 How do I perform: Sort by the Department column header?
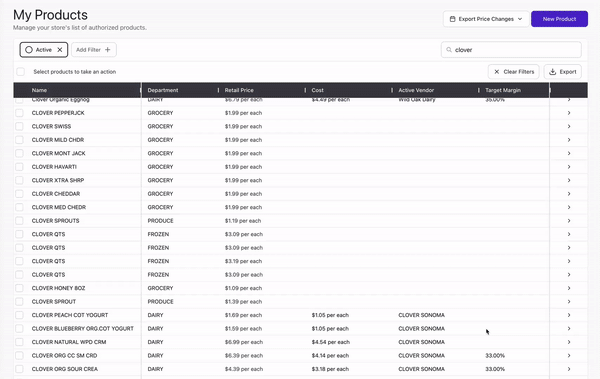(163, 90)
